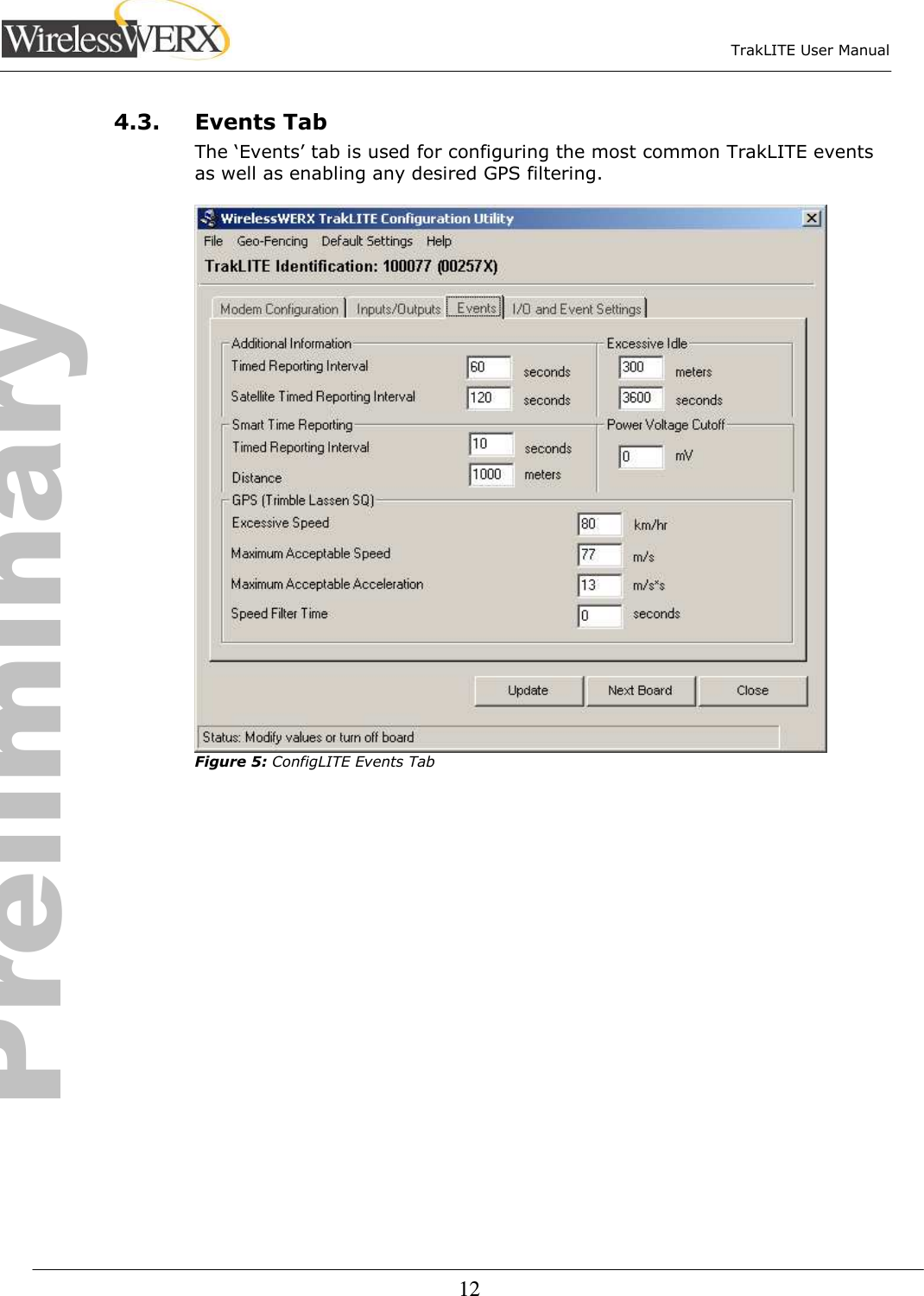Click the Power Voltage Cutoff mV field

click(x=641, y=457)
